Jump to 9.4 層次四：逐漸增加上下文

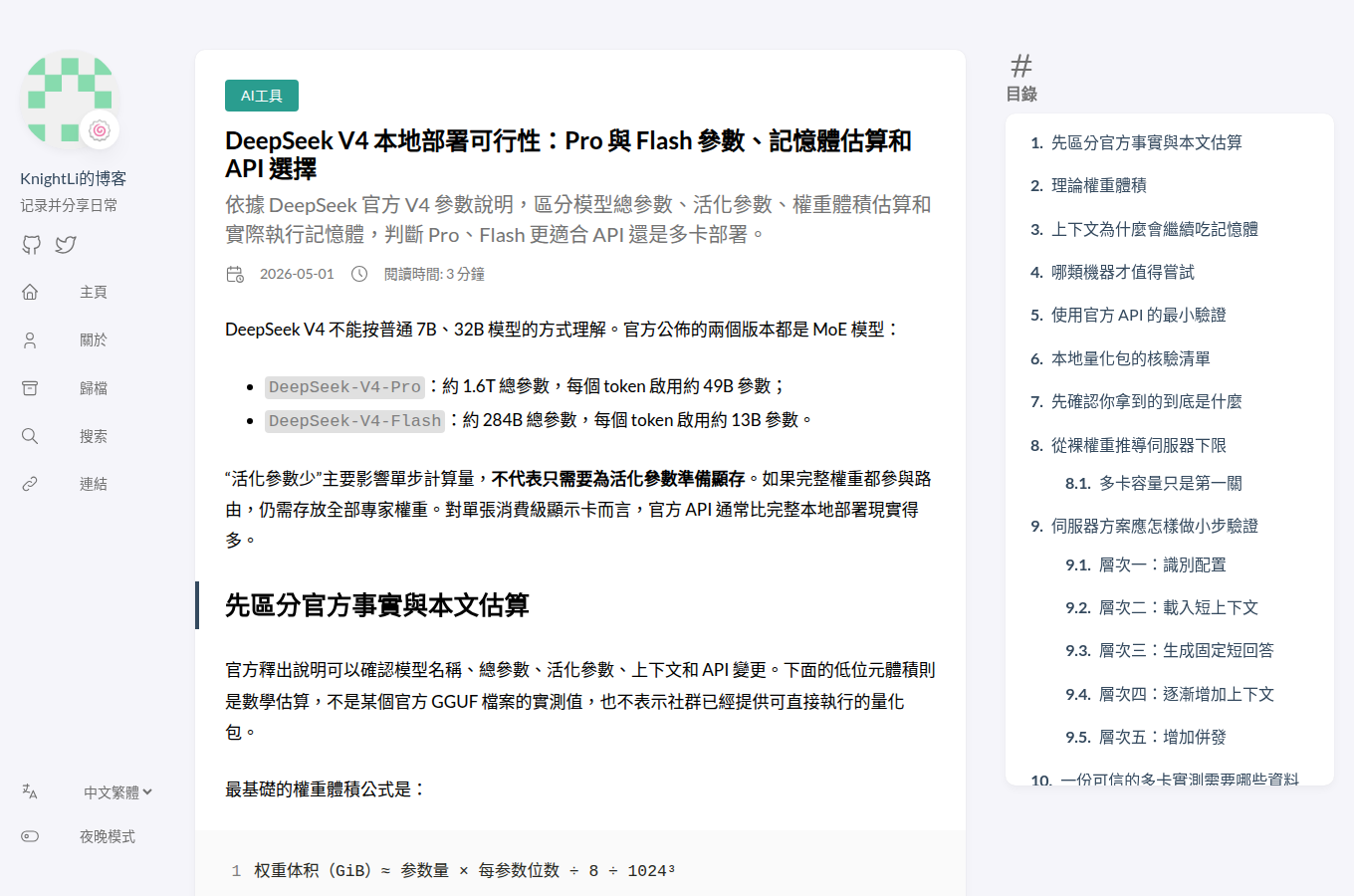coord(1187,694)
